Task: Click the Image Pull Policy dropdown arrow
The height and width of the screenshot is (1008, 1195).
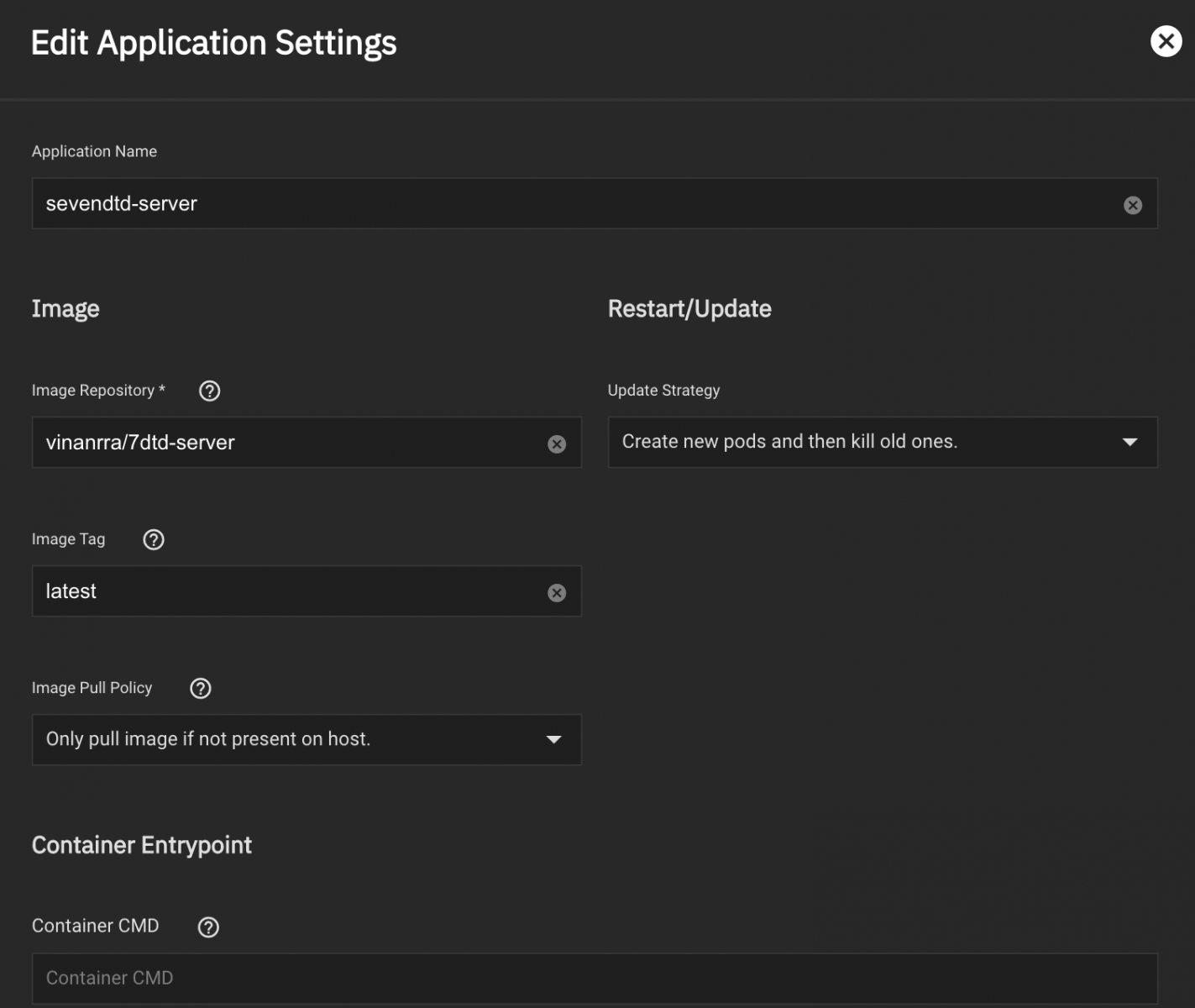Action: 553,739
